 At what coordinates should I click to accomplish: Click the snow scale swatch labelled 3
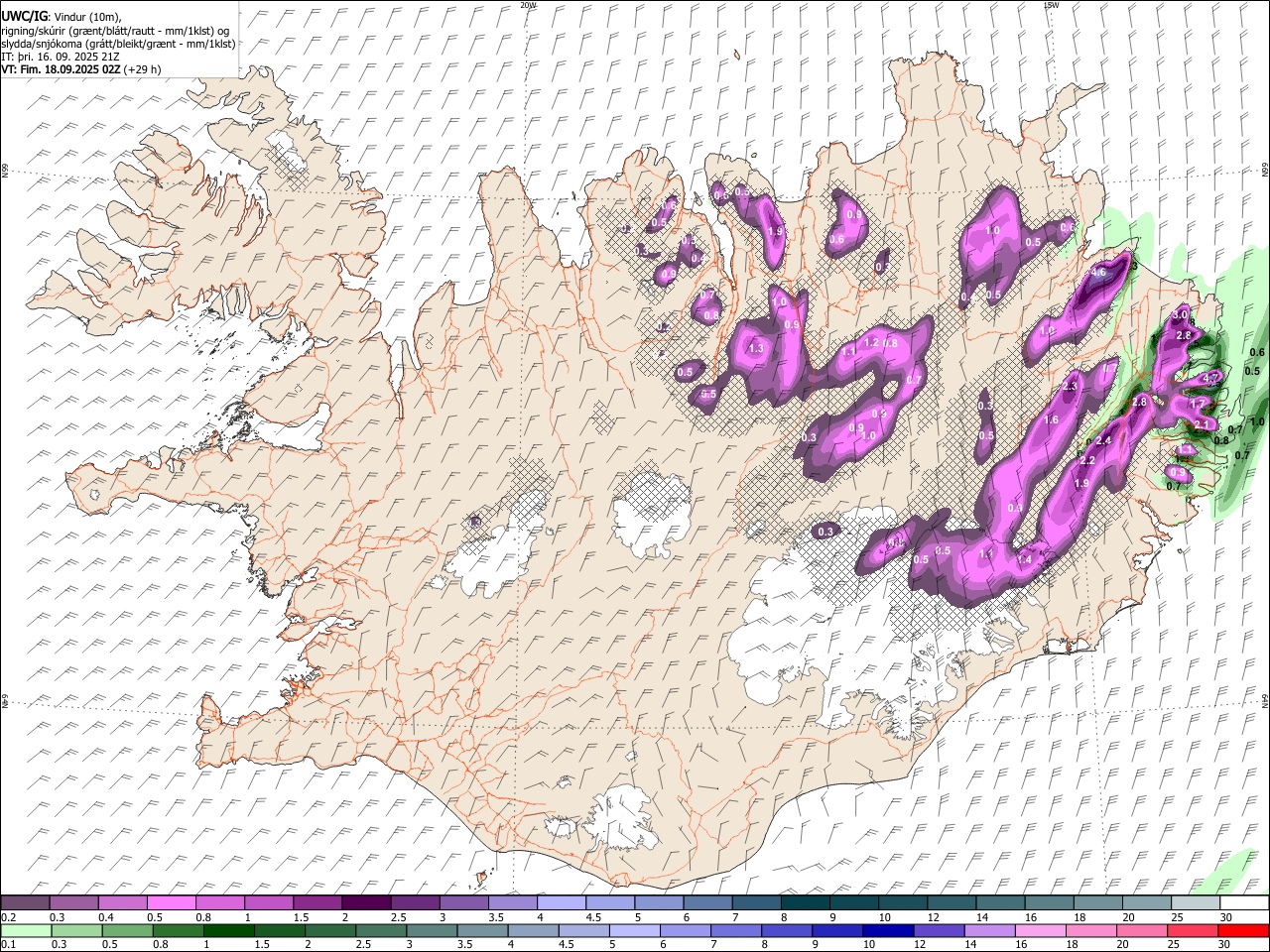tap(463, 902)
